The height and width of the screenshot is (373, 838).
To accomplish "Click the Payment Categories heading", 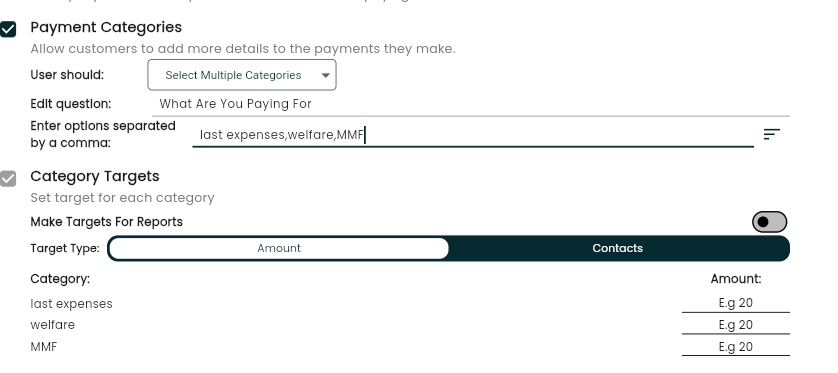I will click(x=106, y=27).
